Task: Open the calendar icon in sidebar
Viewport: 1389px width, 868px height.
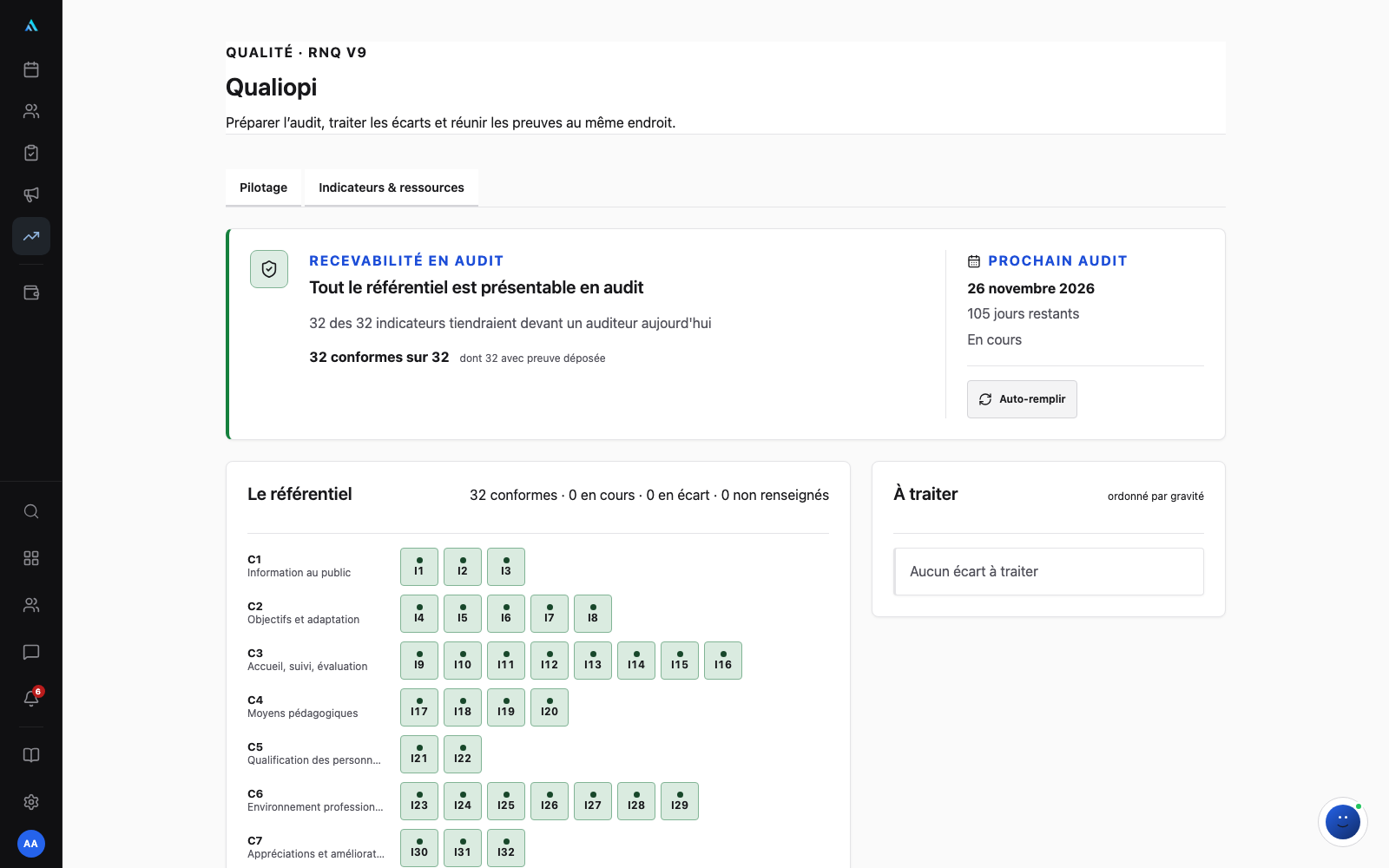Action: [x=31, y=69]
